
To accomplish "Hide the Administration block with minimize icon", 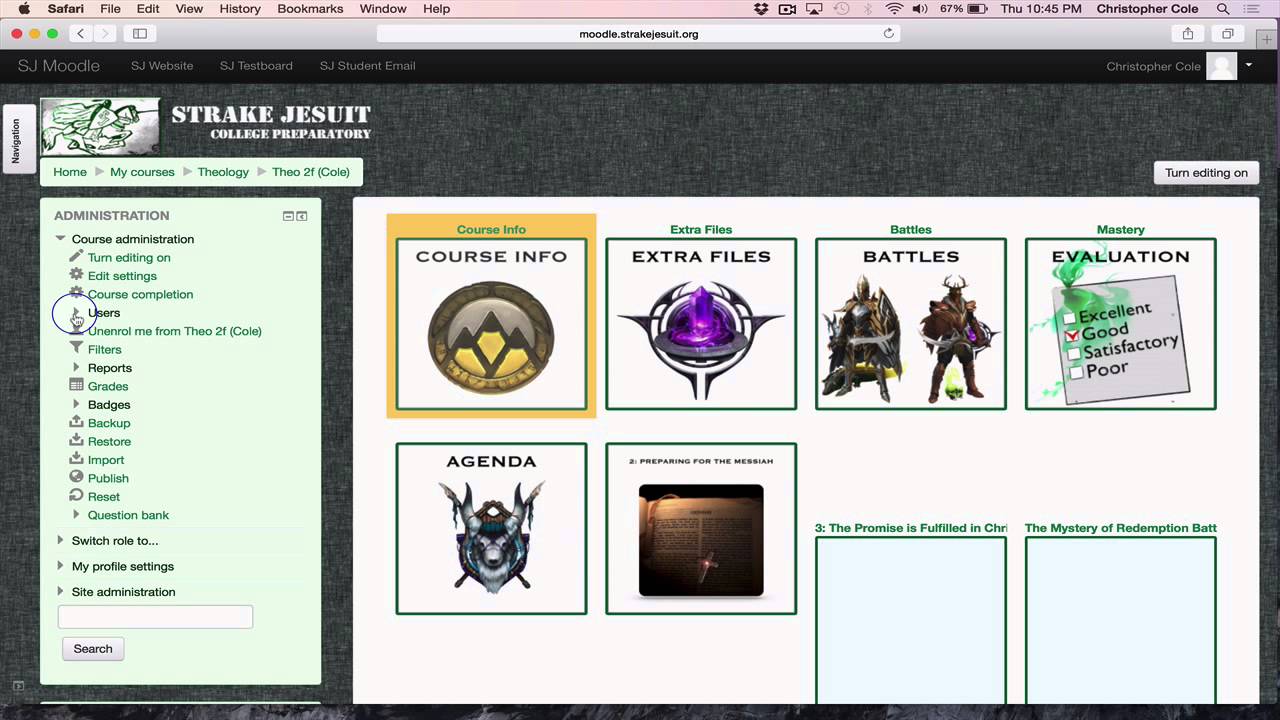I will [x=288, y=216].
